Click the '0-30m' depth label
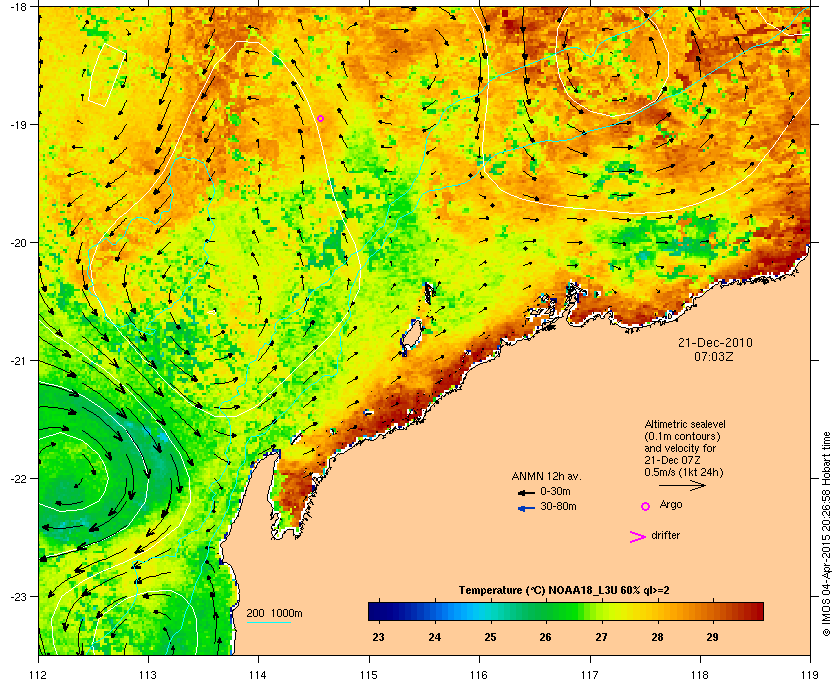The height and width of the screenshot is (680, 840). pyautogui.click(x=556, y=491)
